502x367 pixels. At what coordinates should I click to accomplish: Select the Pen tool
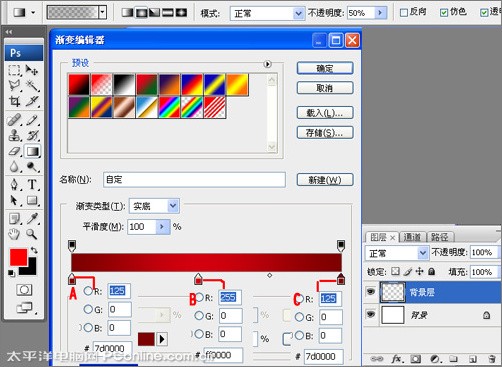(x=14, y=184)
